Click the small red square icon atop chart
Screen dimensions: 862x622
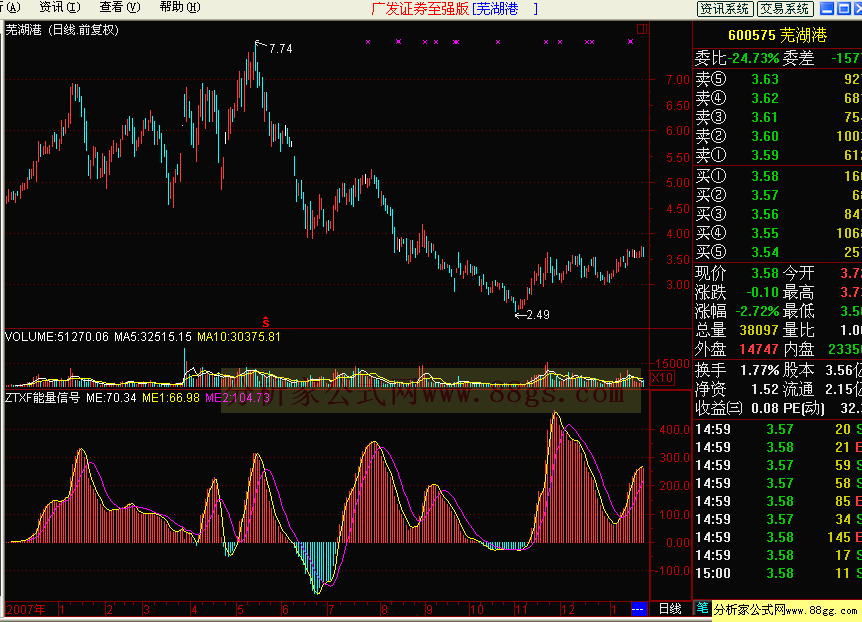(x=642, y=29)
